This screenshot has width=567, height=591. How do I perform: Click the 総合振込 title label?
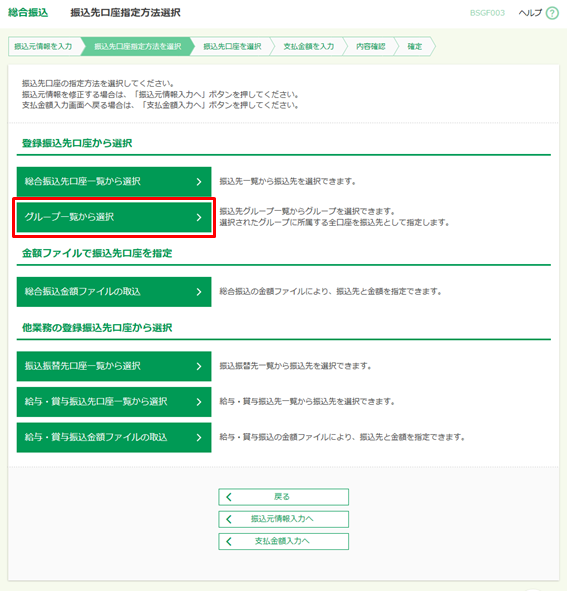(x=28, y=13)
